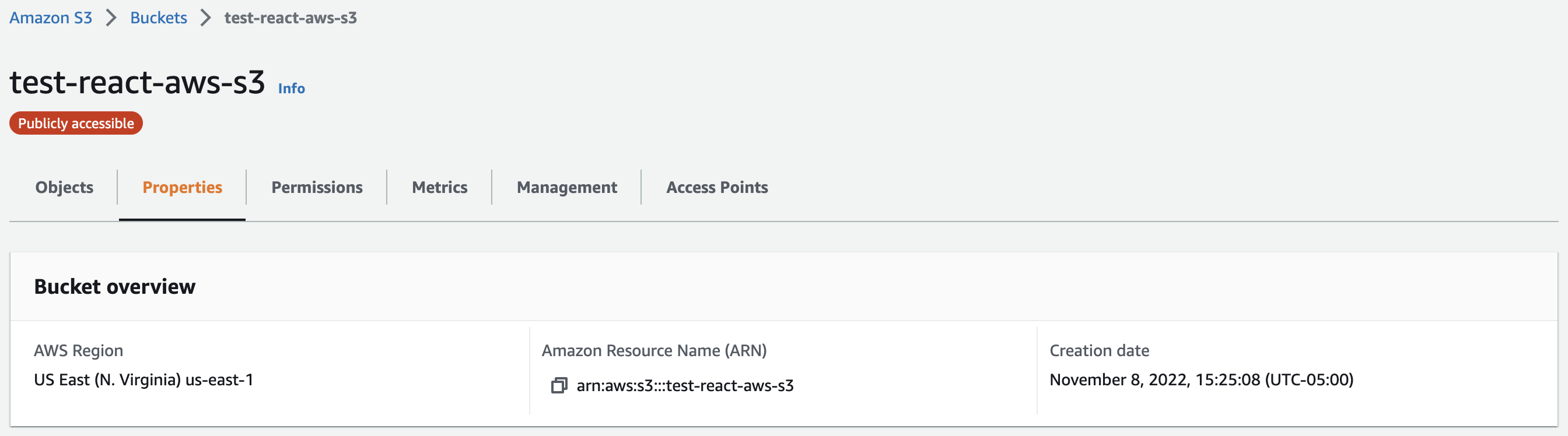The height and width of the screenshot is (436, 1568).
Task: Click the November 8, 2022 creation date value
Action: (1201, 380)
